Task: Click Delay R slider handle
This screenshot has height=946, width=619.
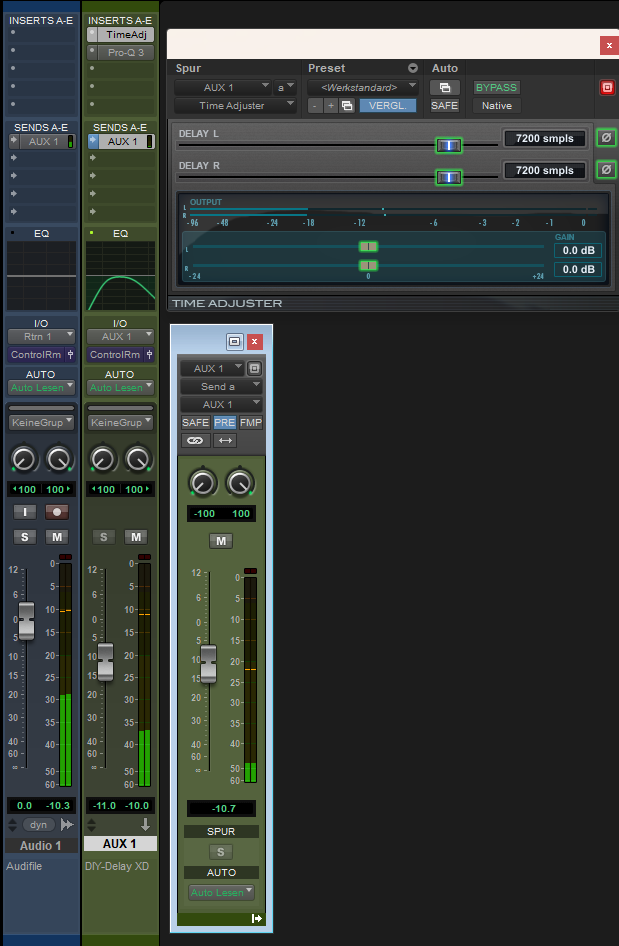Action: click(448, 177)
